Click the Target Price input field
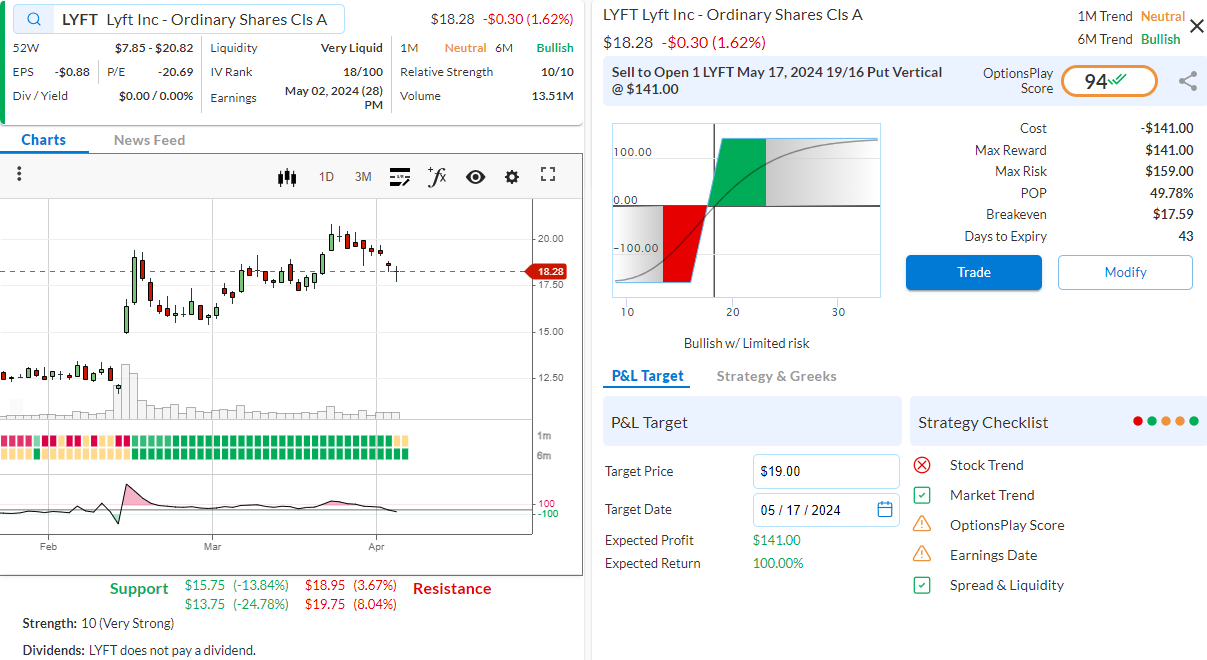The height and width of the screenshot is (660, 1207). point(825,471)
